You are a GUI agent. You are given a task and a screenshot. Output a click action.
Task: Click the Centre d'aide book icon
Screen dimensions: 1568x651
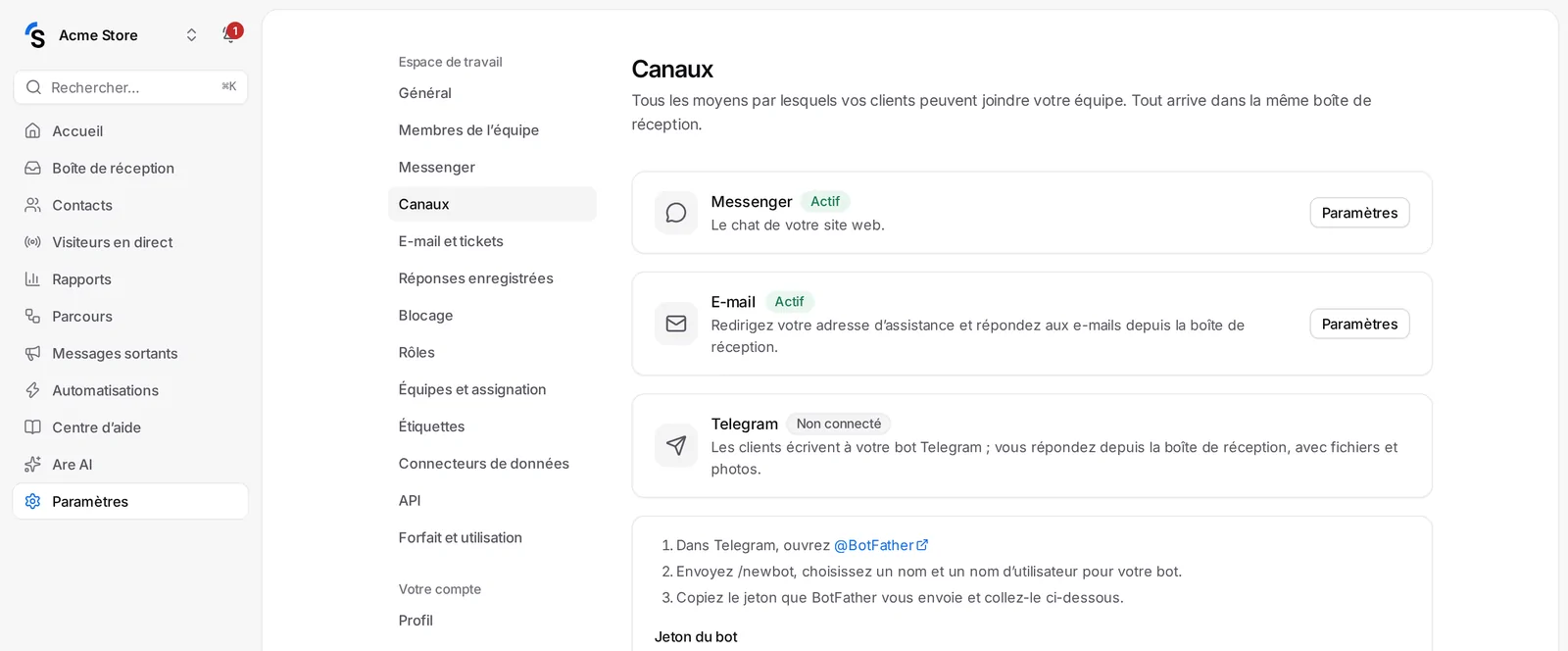click(32, 427)
